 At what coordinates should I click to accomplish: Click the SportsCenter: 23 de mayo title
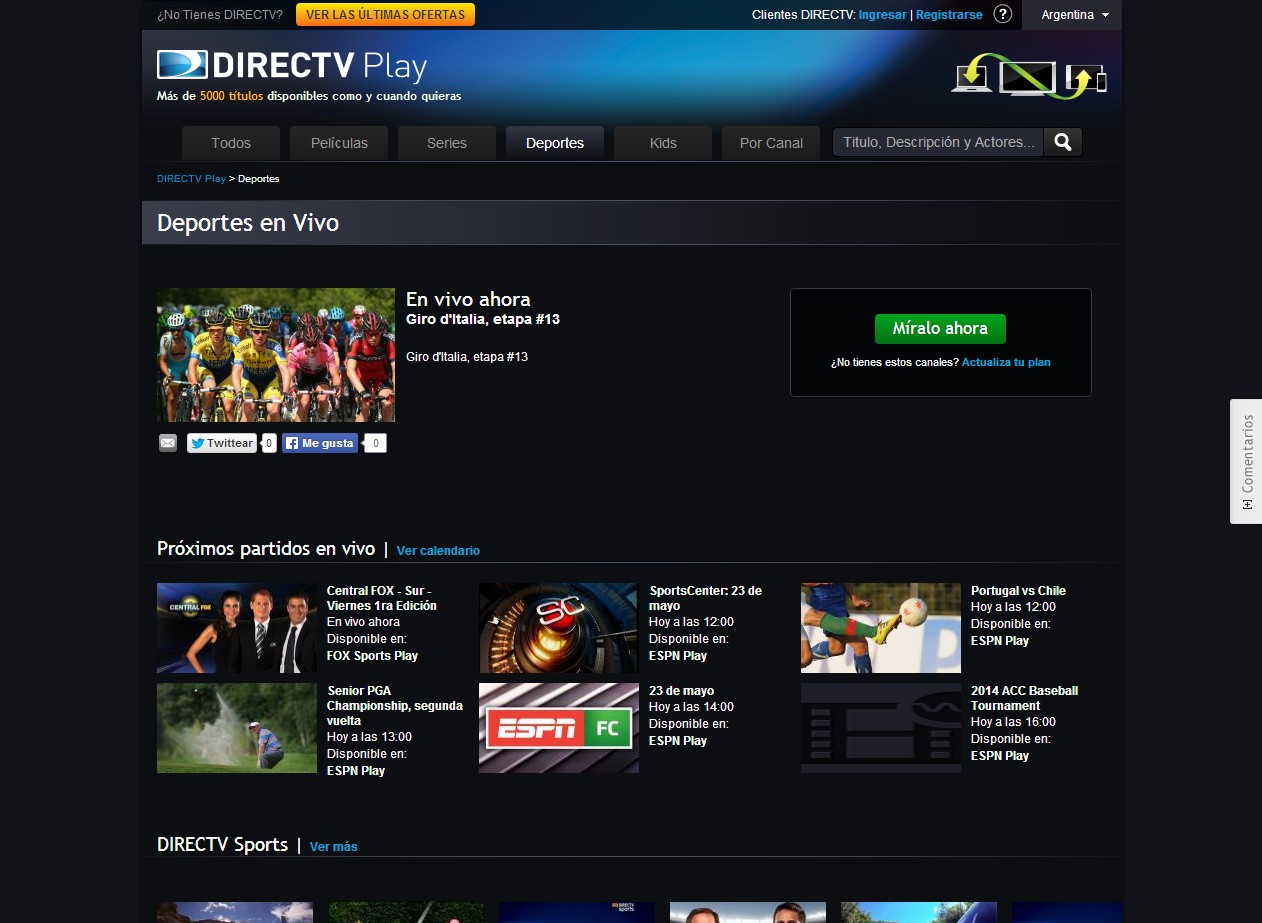(x=705, y=598)
